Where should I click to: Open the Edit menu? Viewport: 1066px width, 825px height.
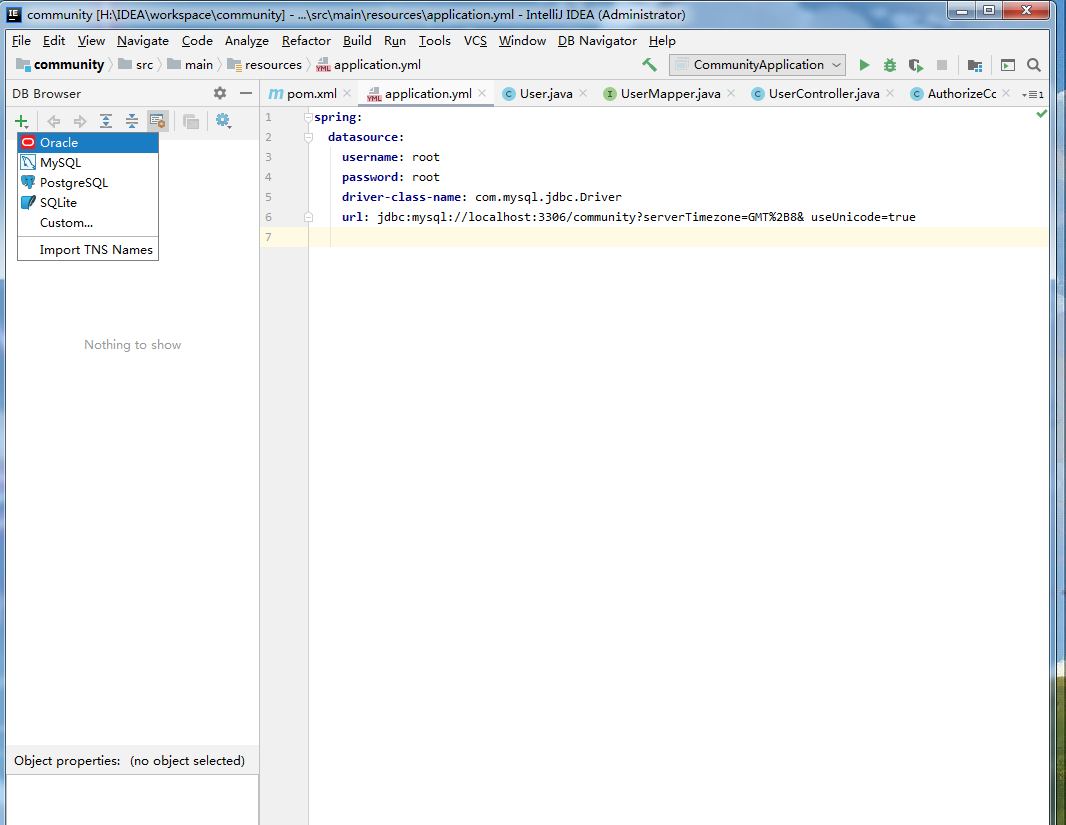click(54, 41)
